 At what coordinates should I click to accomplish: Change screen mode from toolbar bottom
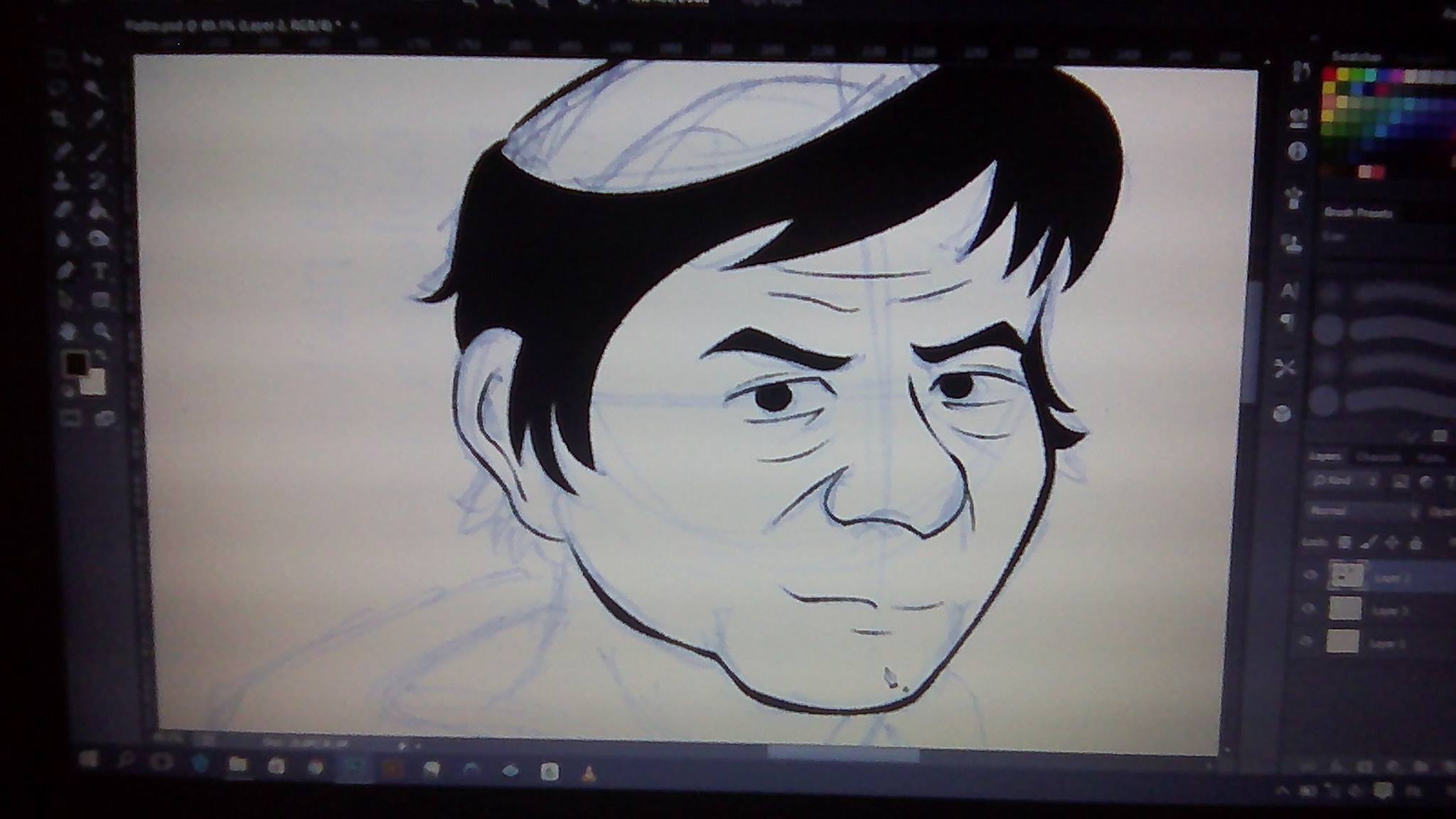click(x=105, y=417)
